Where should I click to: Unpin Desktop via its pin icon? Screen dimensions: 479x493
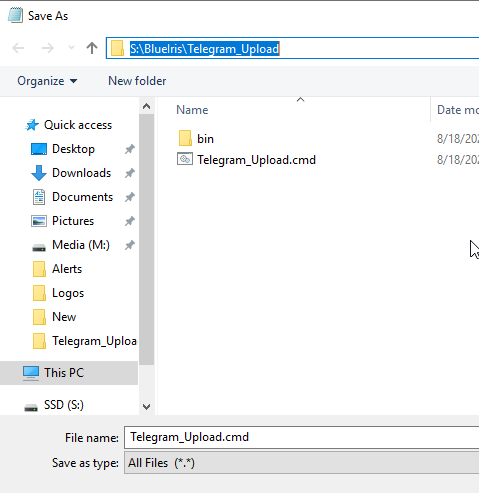[x=130, y=149]
